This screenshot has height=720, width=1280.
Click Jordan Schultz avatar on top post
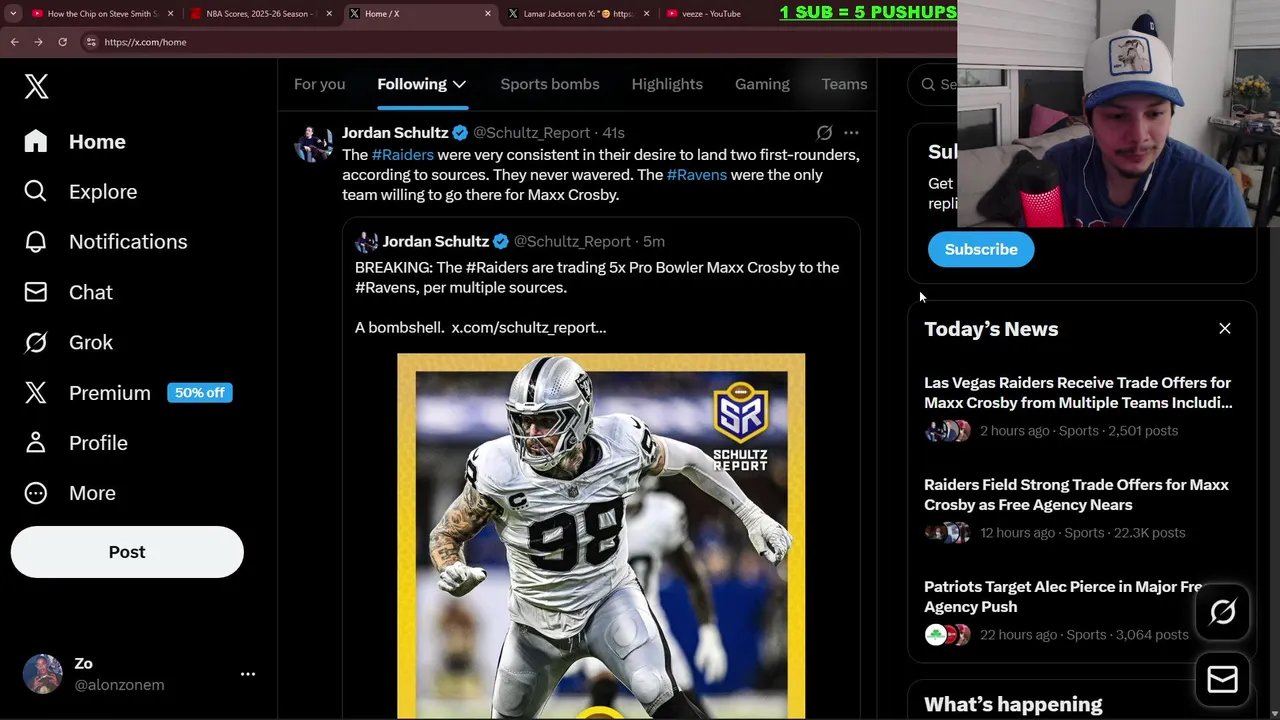click(x=313, y=143)
